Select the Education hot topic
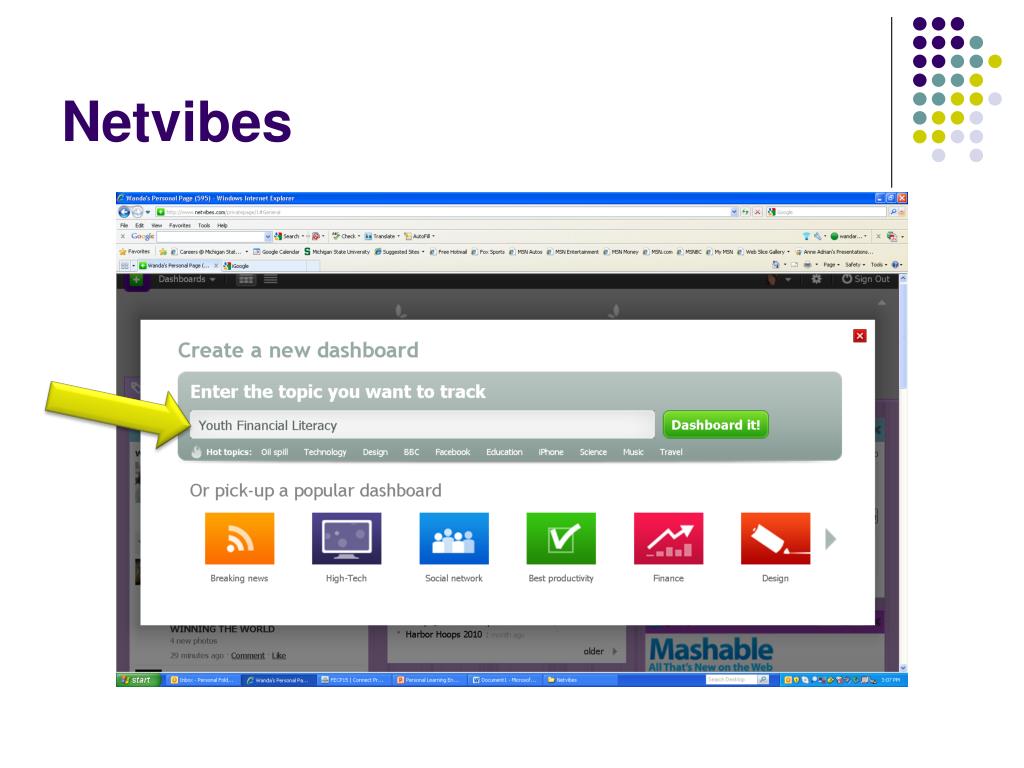This screenshot has height=768, width=1024. [x=504, y=452]
